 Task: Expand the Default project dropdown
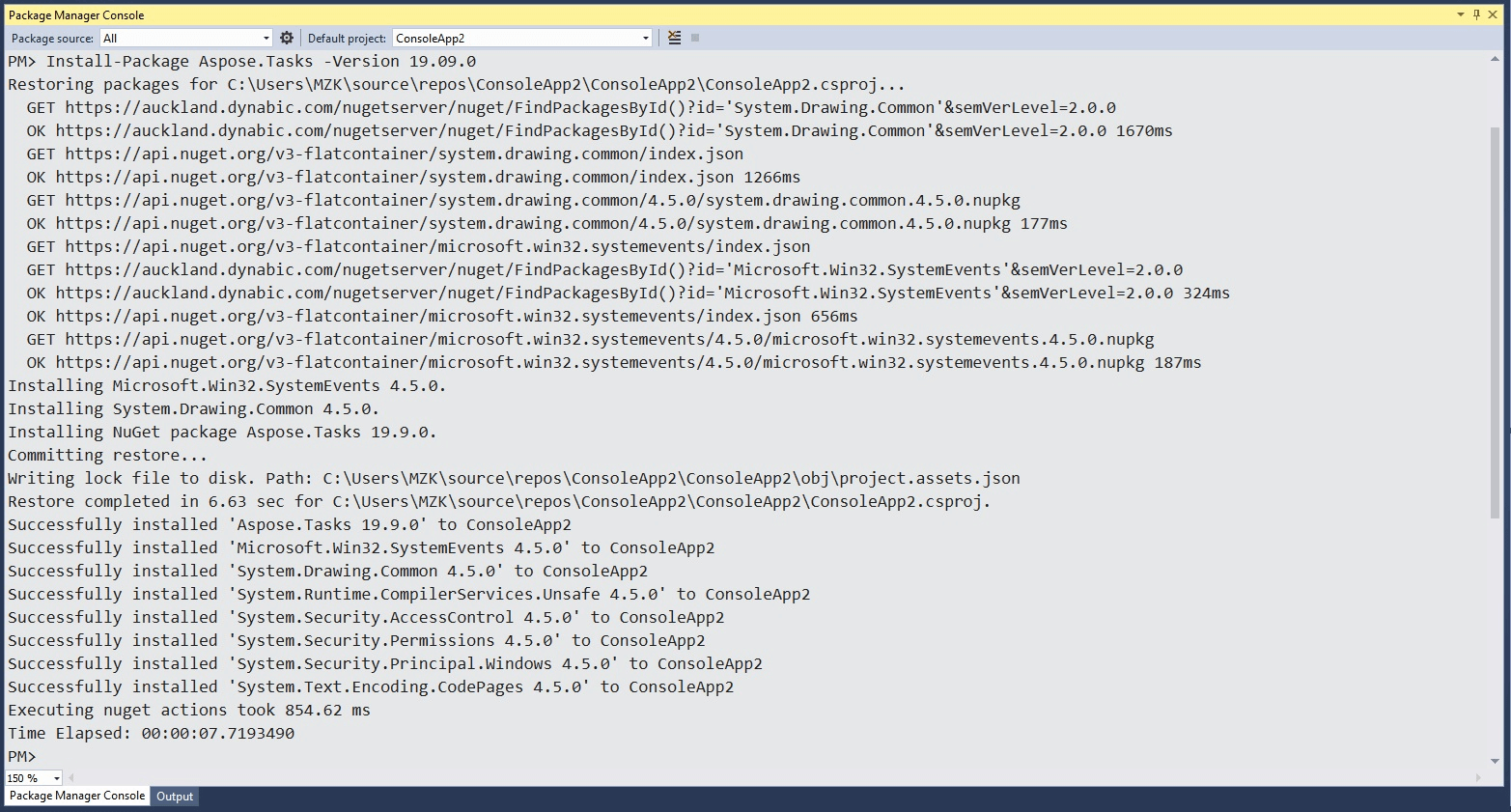(645, 39)
